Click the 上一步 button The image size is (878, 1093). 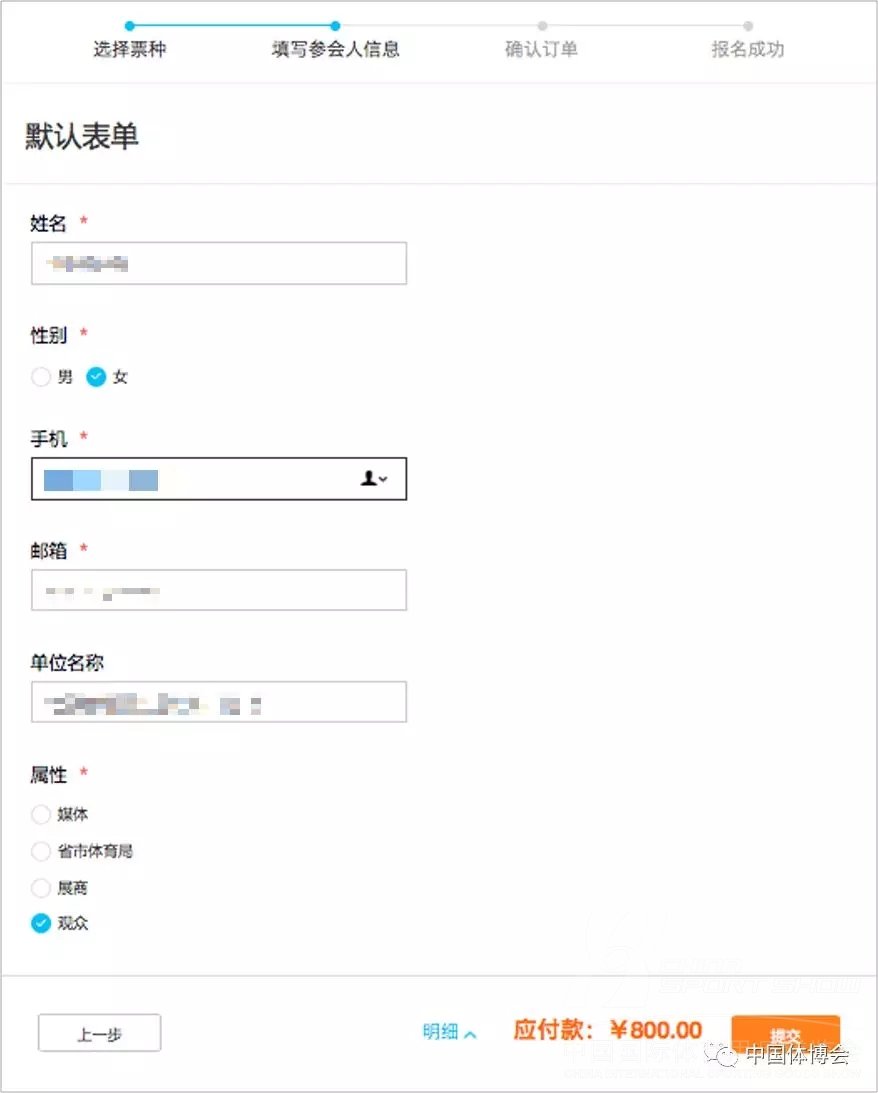coord(100,1033)
